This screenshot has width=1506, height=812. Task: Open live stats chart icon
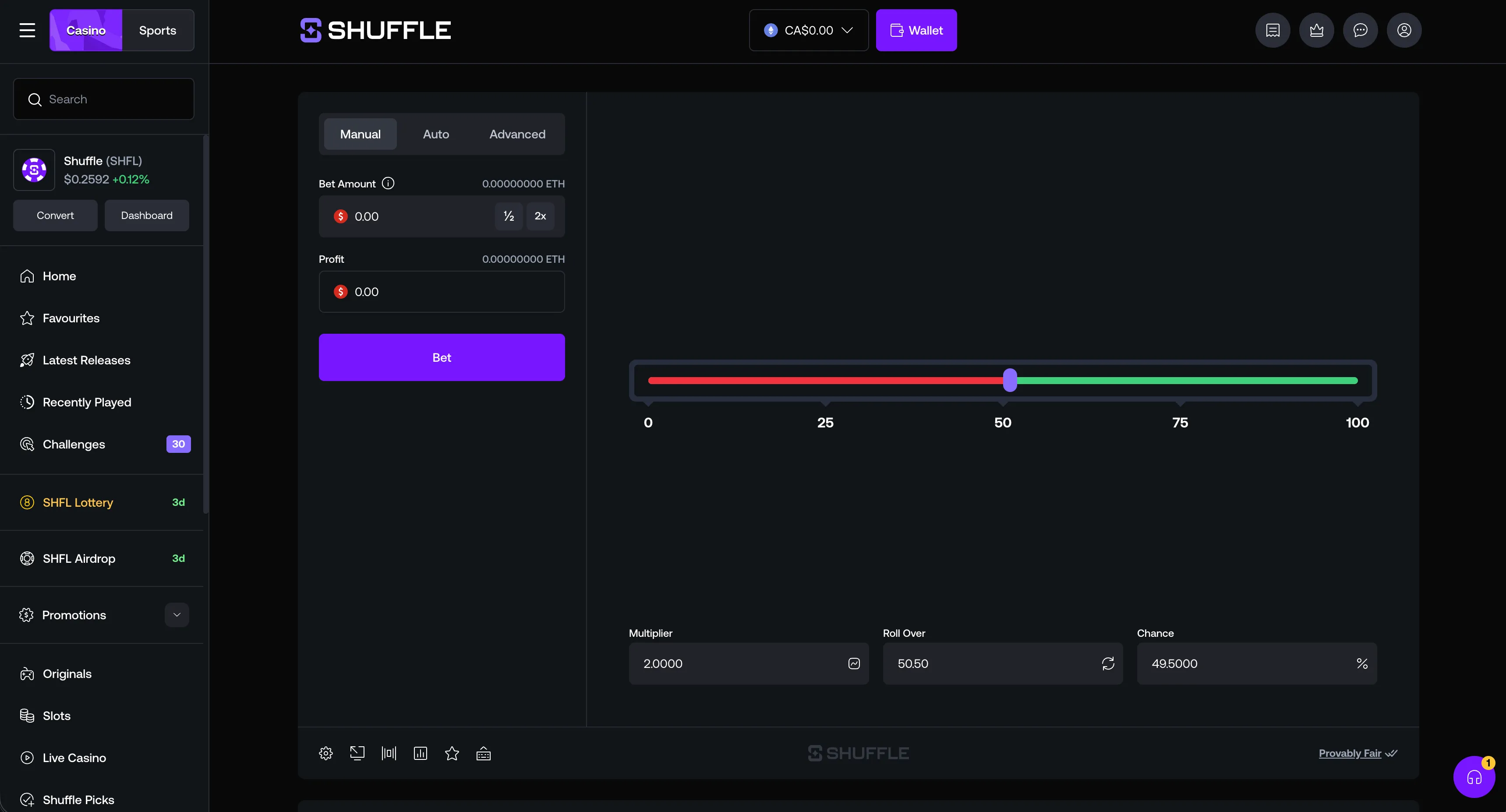click(421, 753)
